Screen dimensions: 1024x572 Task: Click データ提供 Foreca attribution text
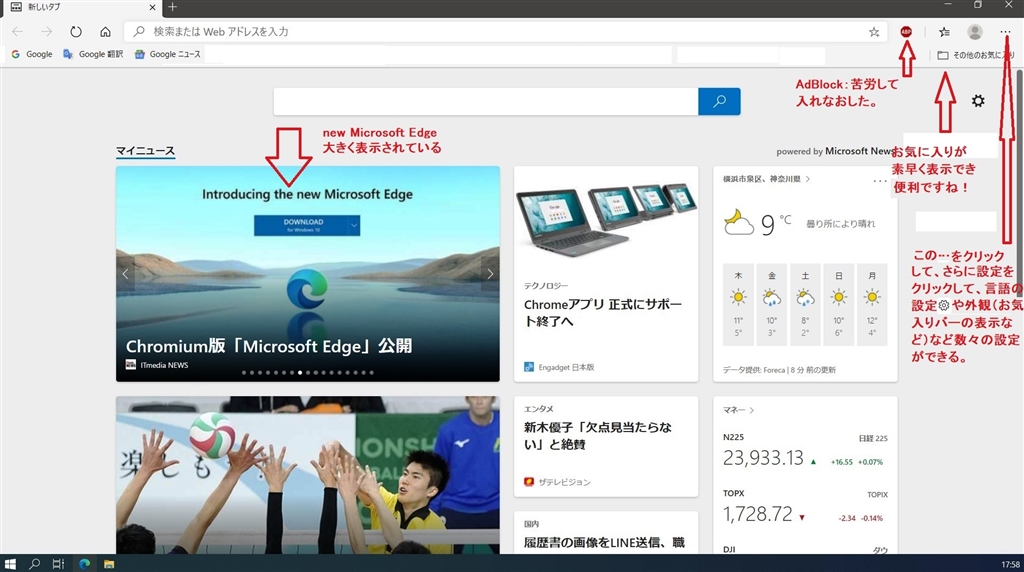tap(779, 370)
